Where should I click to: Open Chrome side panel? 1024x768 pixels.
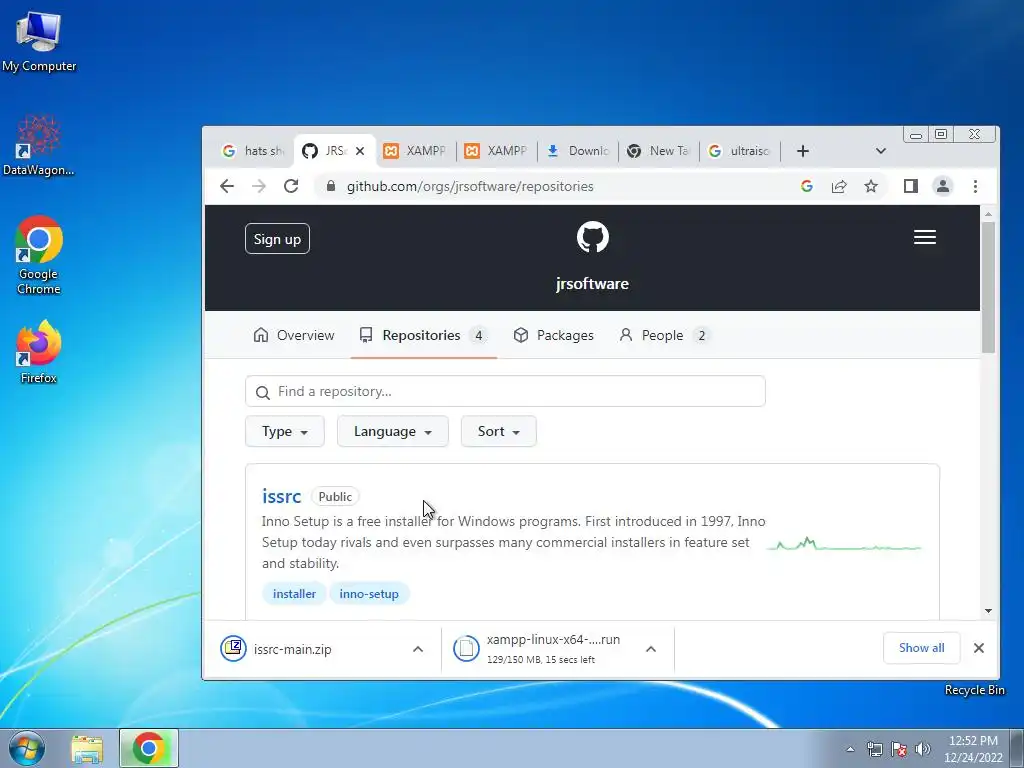pyautogui.click(x=910, y=186)
